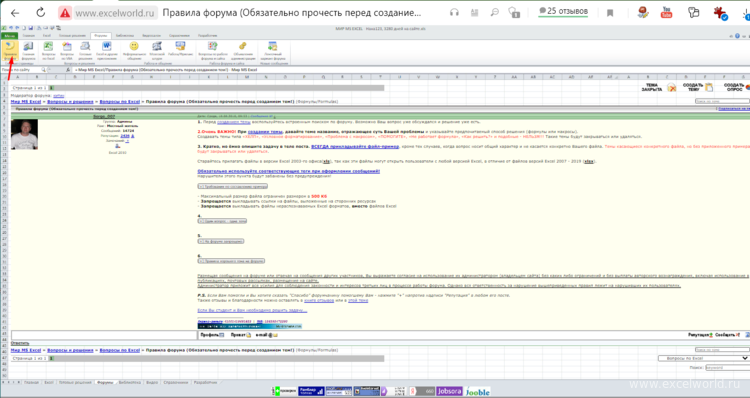Switch to the Готовые решения ribbon tab
750x398 pixels.
click(x=72, y=35)
